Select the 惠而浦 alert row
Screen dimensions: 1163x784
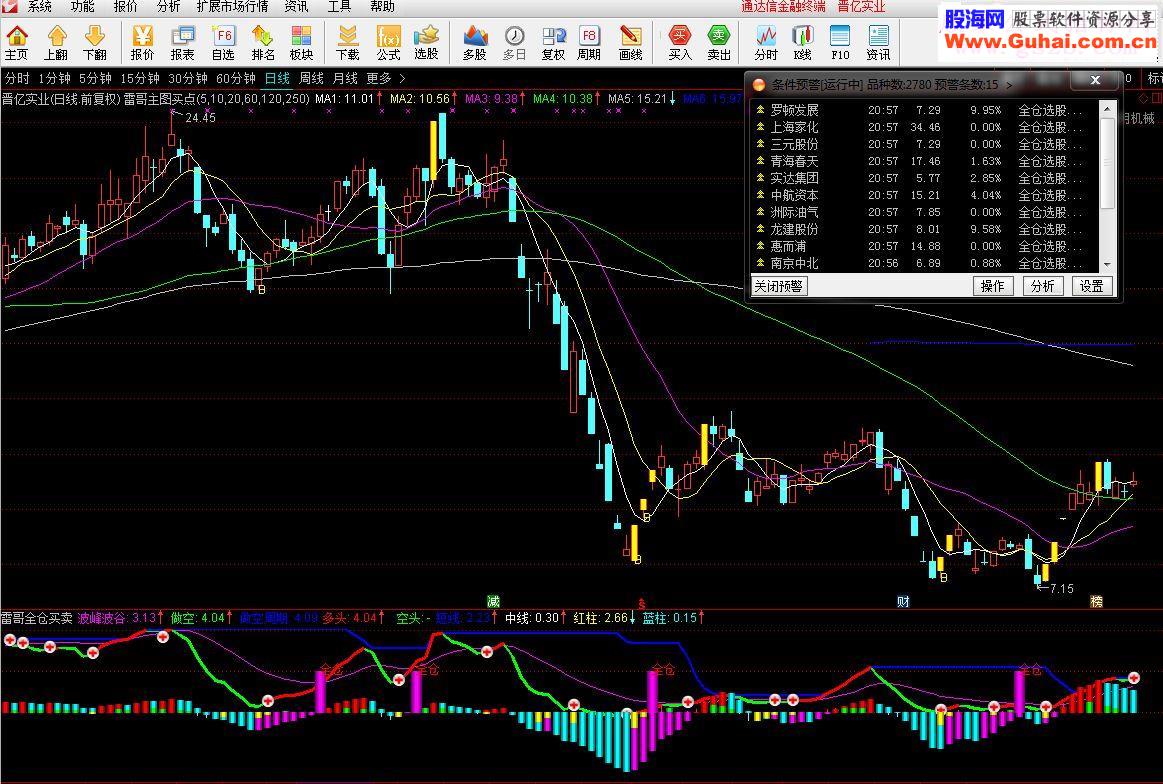pos(926,247)
